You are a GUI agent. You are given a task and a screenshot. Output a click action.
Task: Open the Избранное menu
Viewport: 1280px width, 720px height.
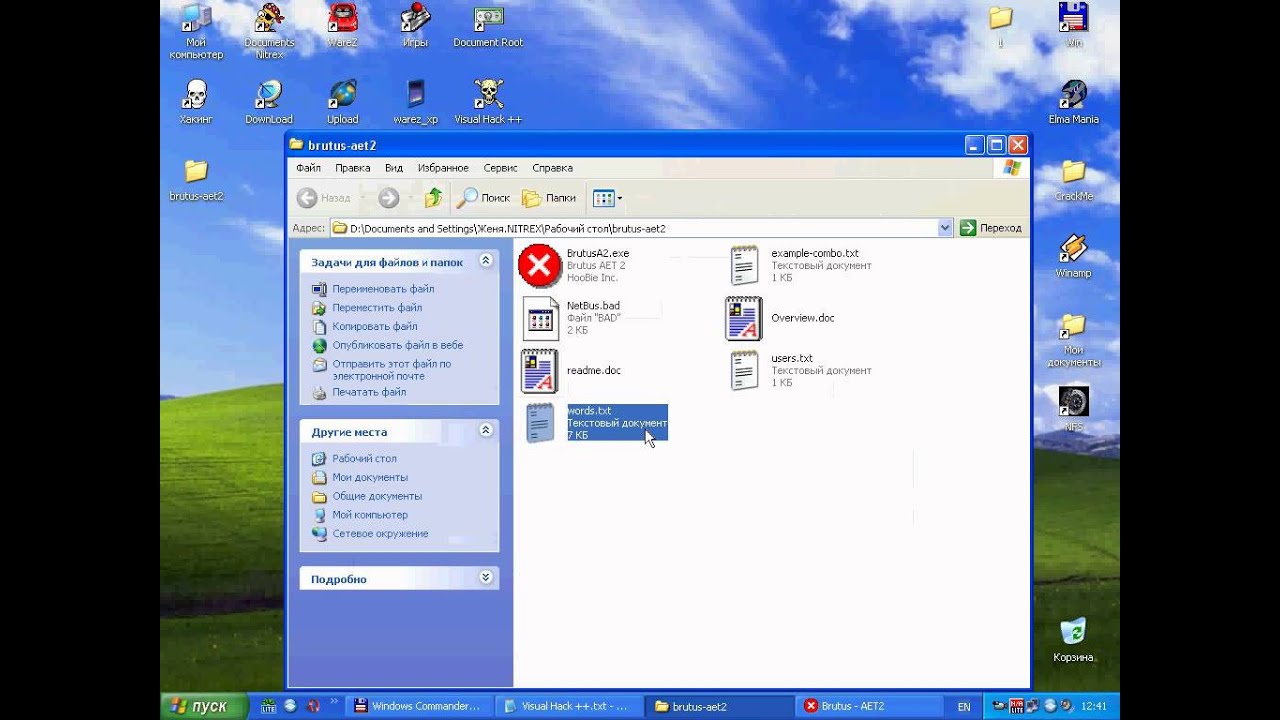[443, 168]
